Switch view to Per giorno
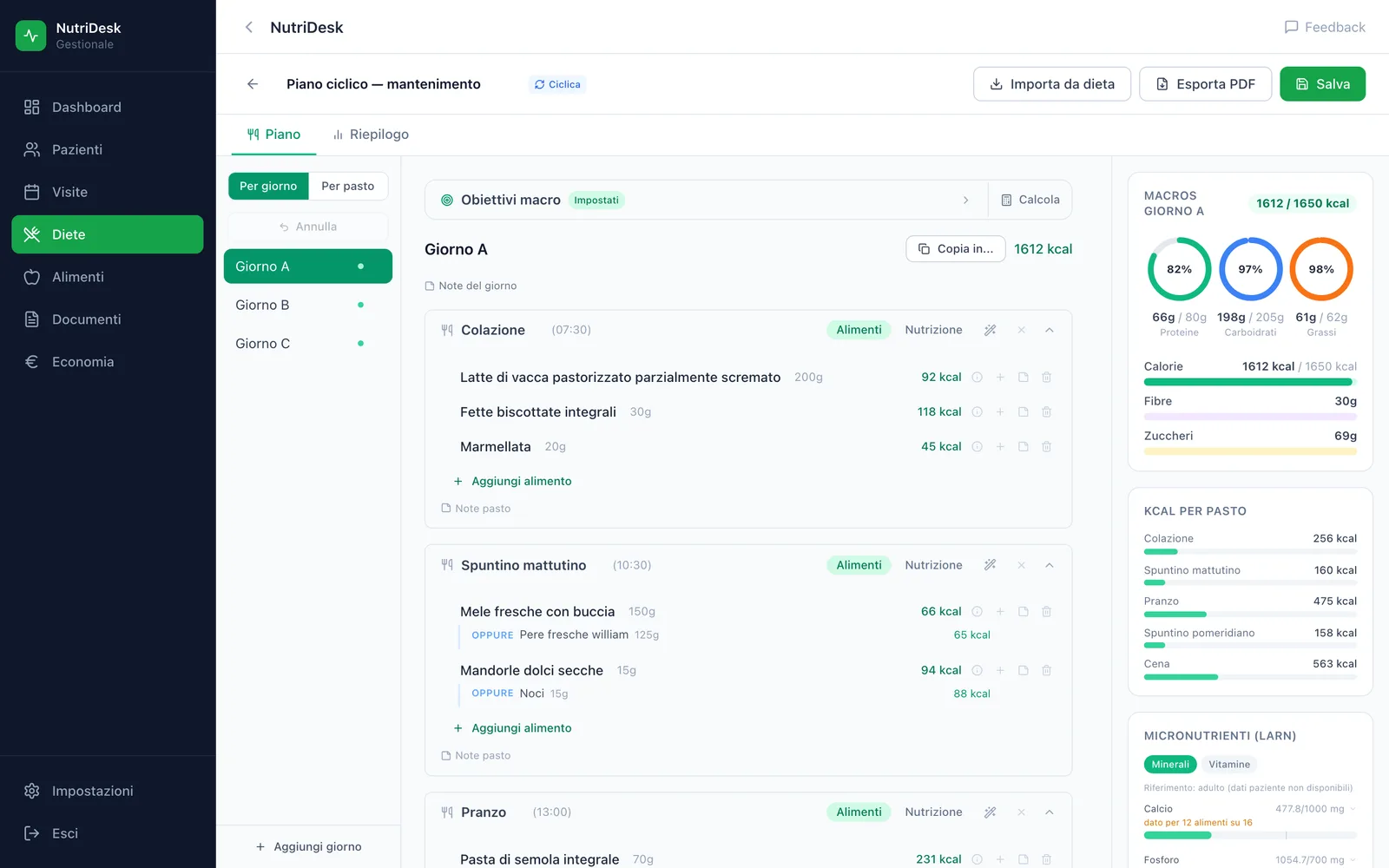The image size is (1389, 868). click(268, 186)
